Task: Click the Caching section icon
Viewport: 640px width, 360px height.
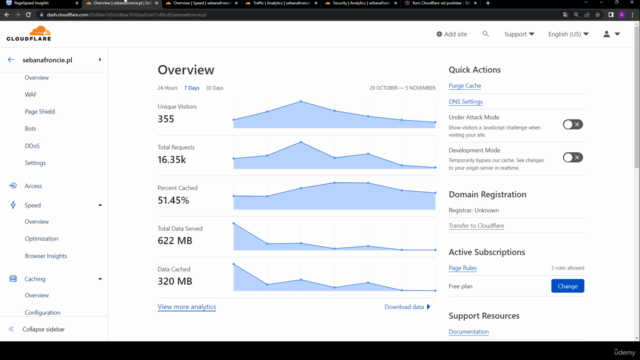Action: pyautogui.click(x=13, y=279)
